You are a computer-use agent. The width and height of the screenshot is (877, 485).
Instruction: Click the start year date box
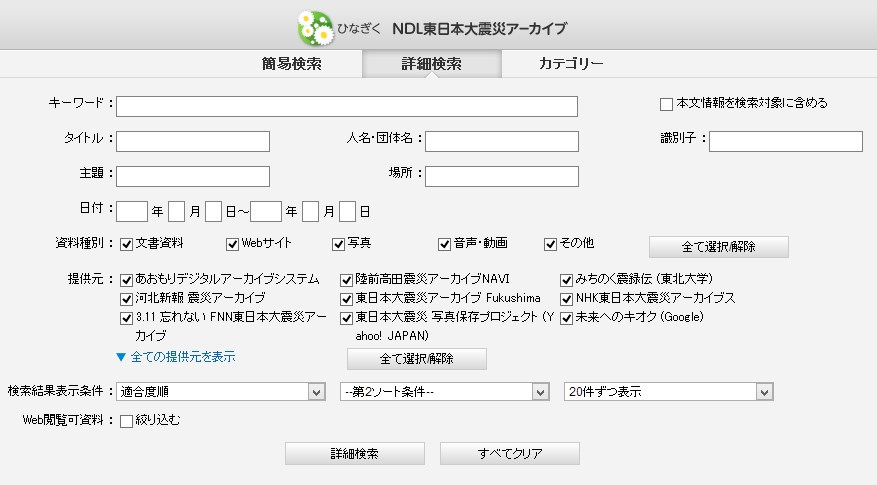[x=132, y=211]
